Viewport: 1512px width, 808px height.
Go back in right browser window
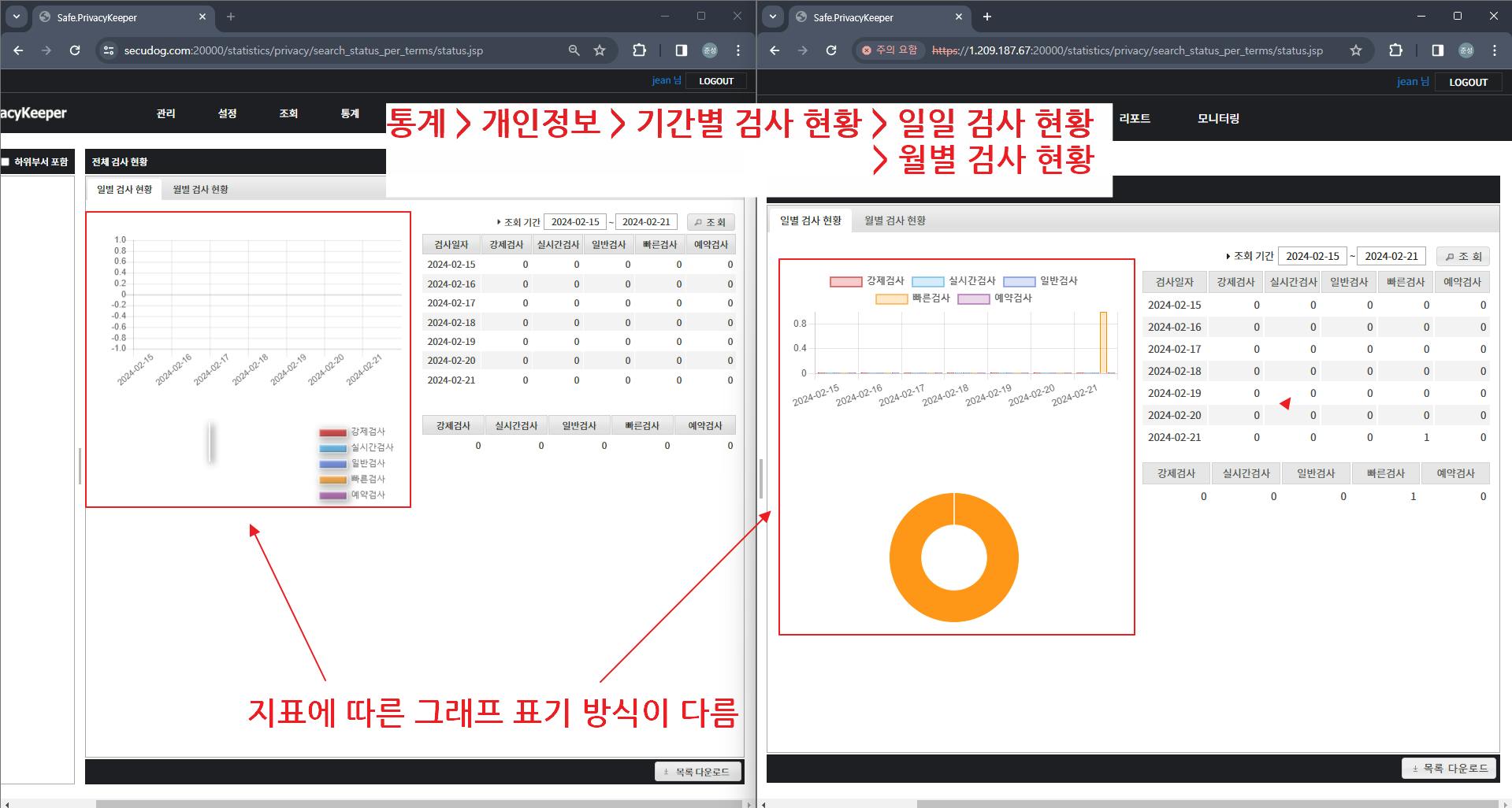pyautogui.click(x=775, y=50)
